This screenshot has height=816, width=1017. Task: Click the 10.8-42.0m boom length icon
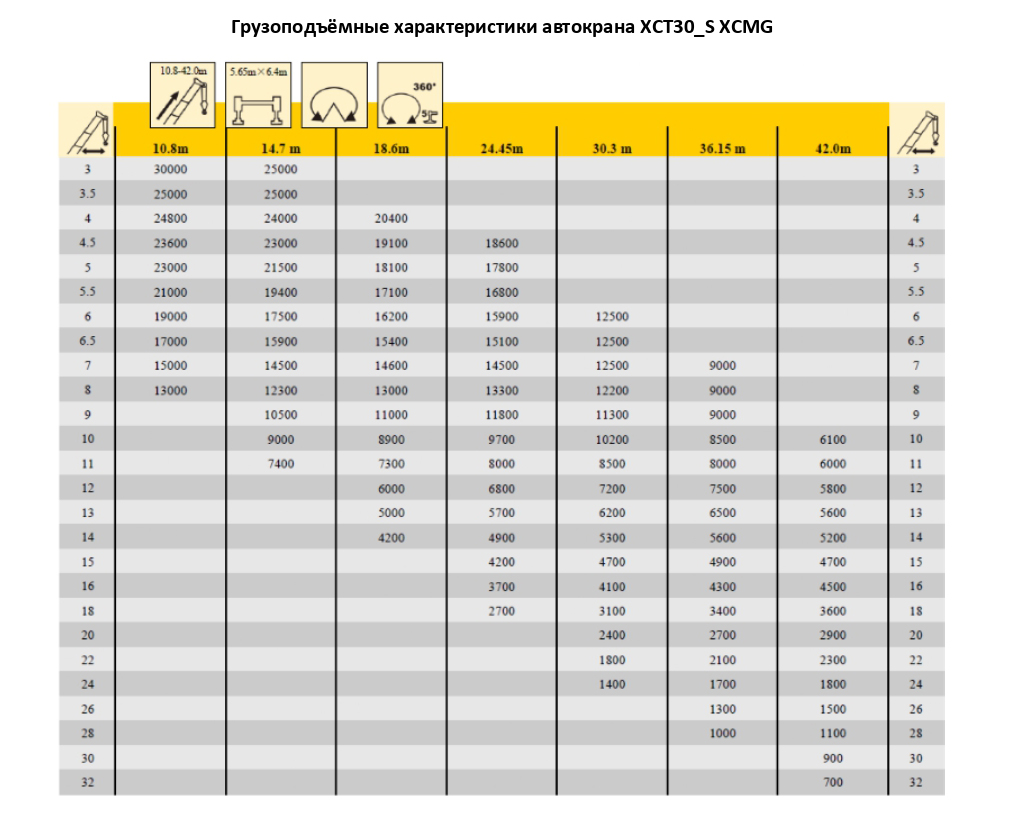point(183,95)
